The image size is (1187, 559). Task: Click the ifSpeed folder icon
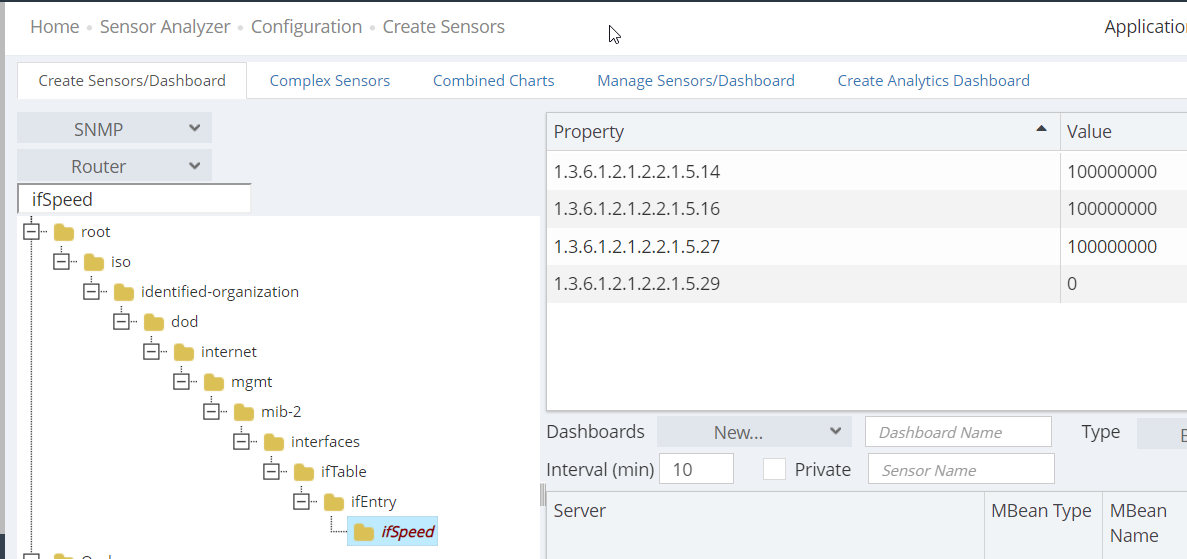364,532
